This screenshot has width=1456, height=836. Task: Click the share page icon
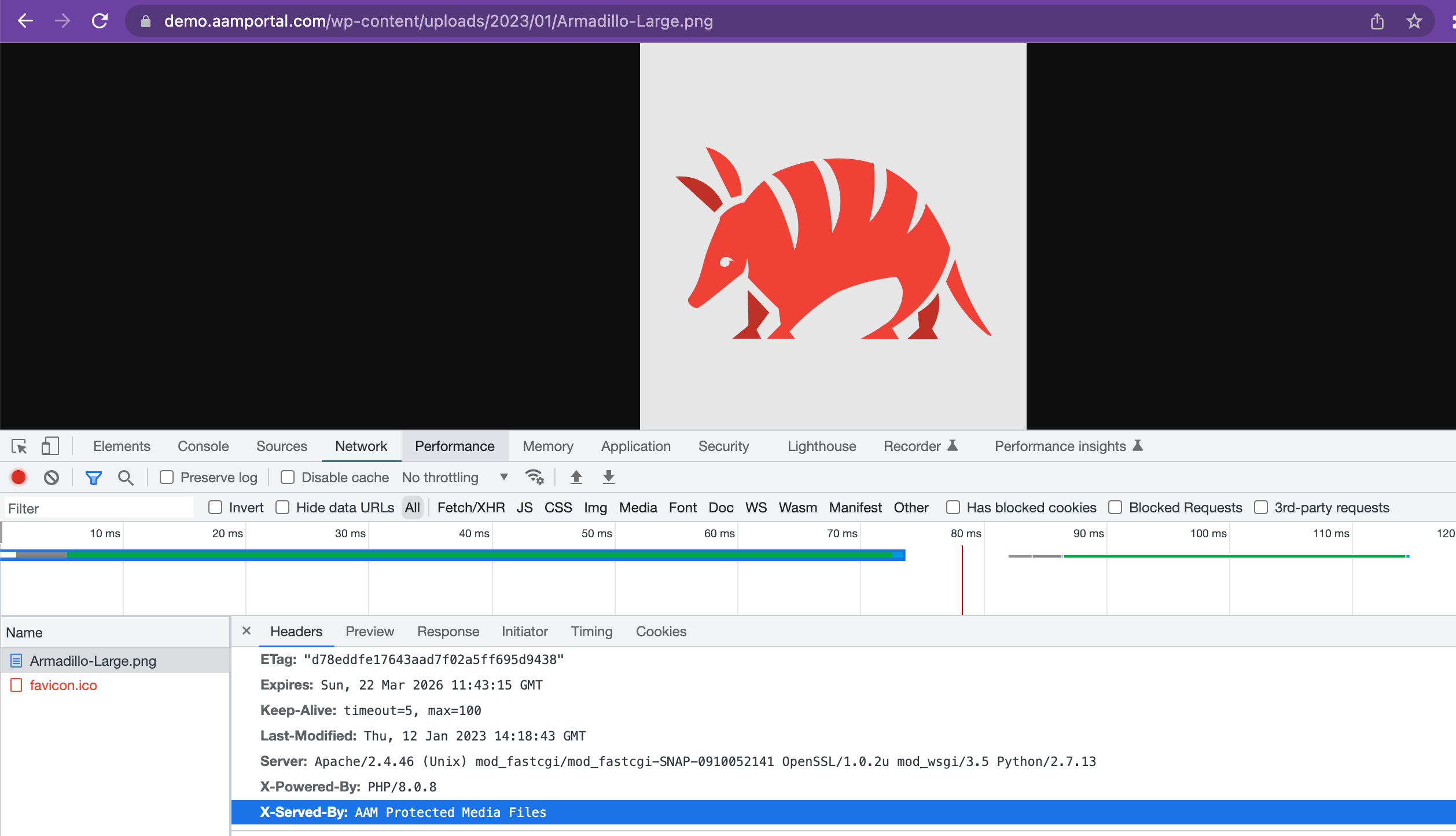click(x=1377, y=21)
